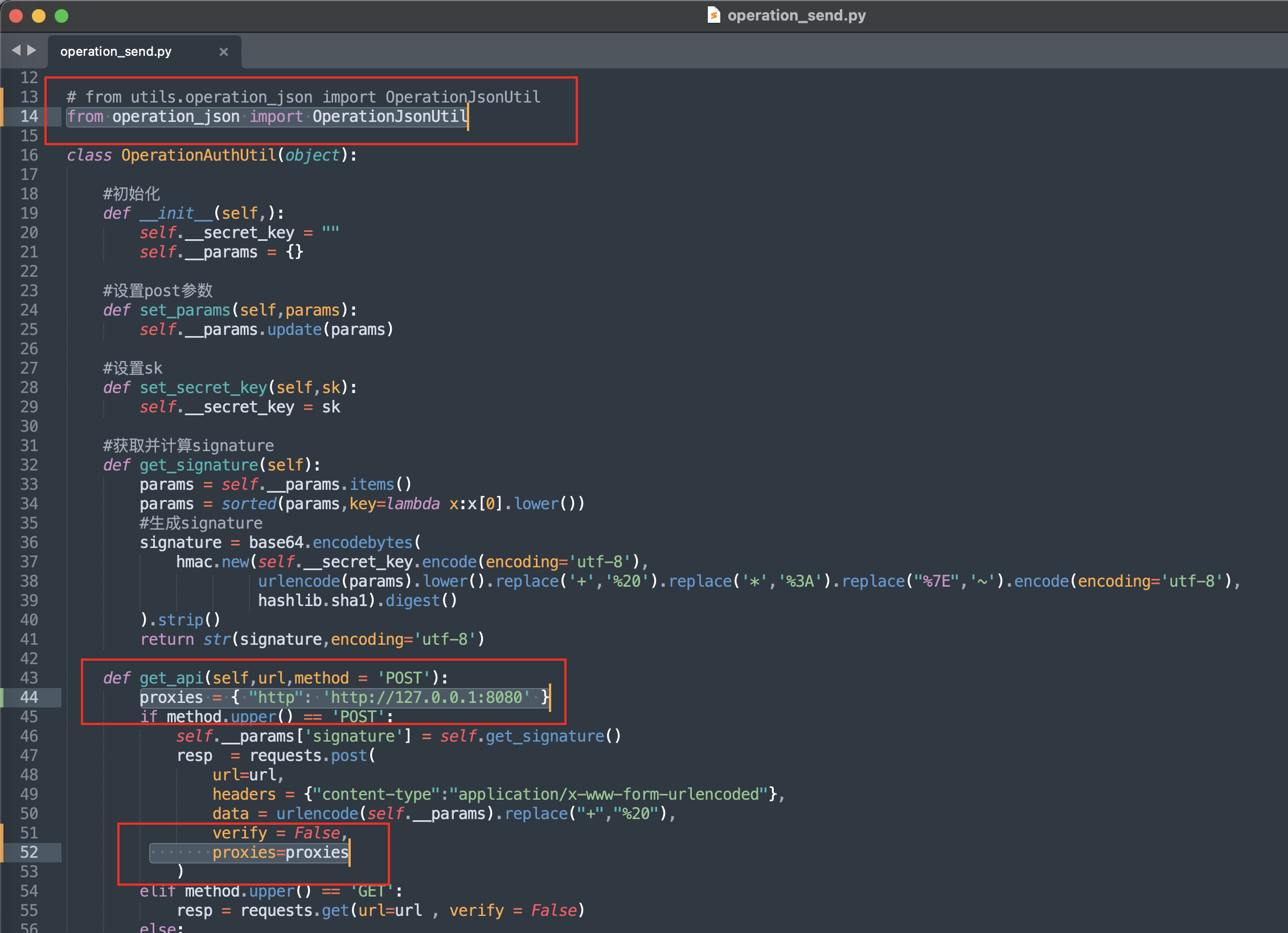Click the back navigation arrow in tab bar

pyautogui.click(x=16, y=51)
